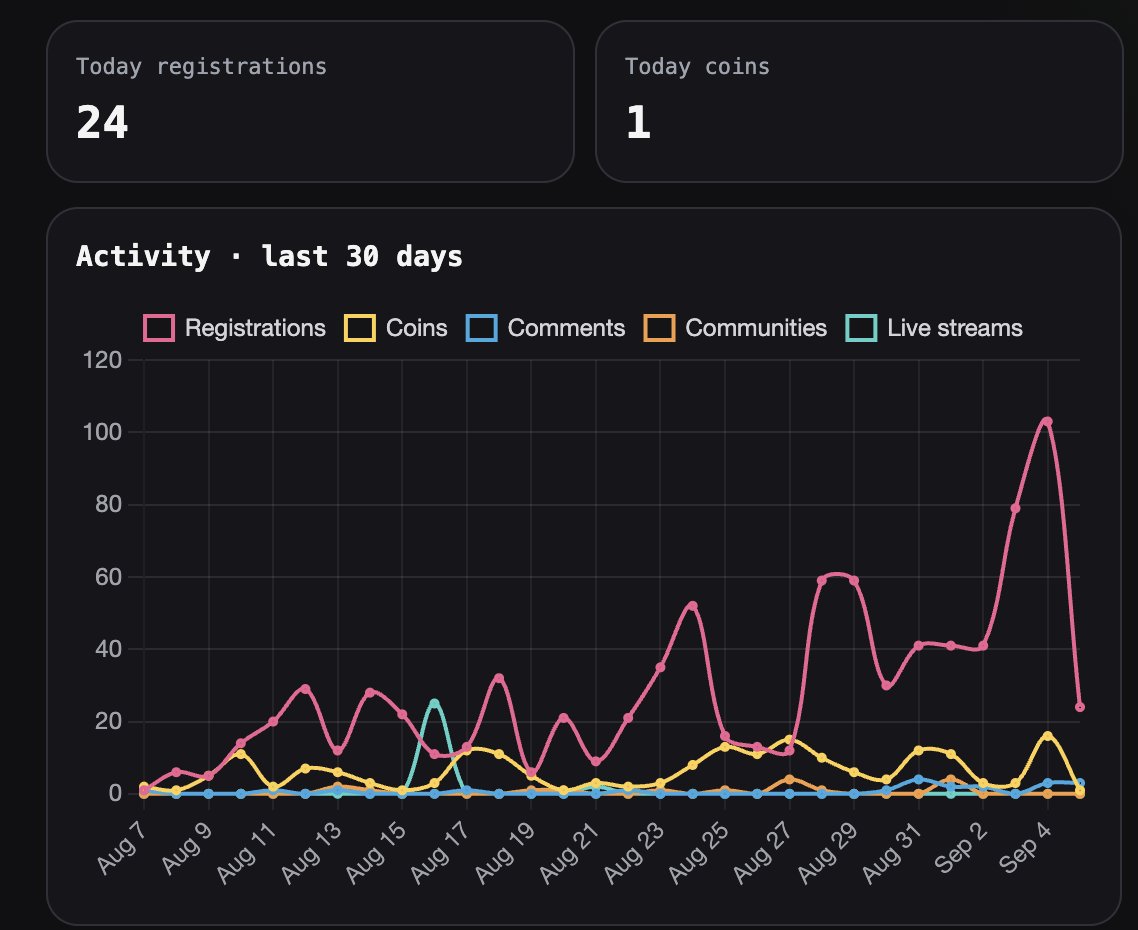The width and height of the screenshot is (1138, 930).
Task: Click the Today coins value 1
Action: point(638,122)
